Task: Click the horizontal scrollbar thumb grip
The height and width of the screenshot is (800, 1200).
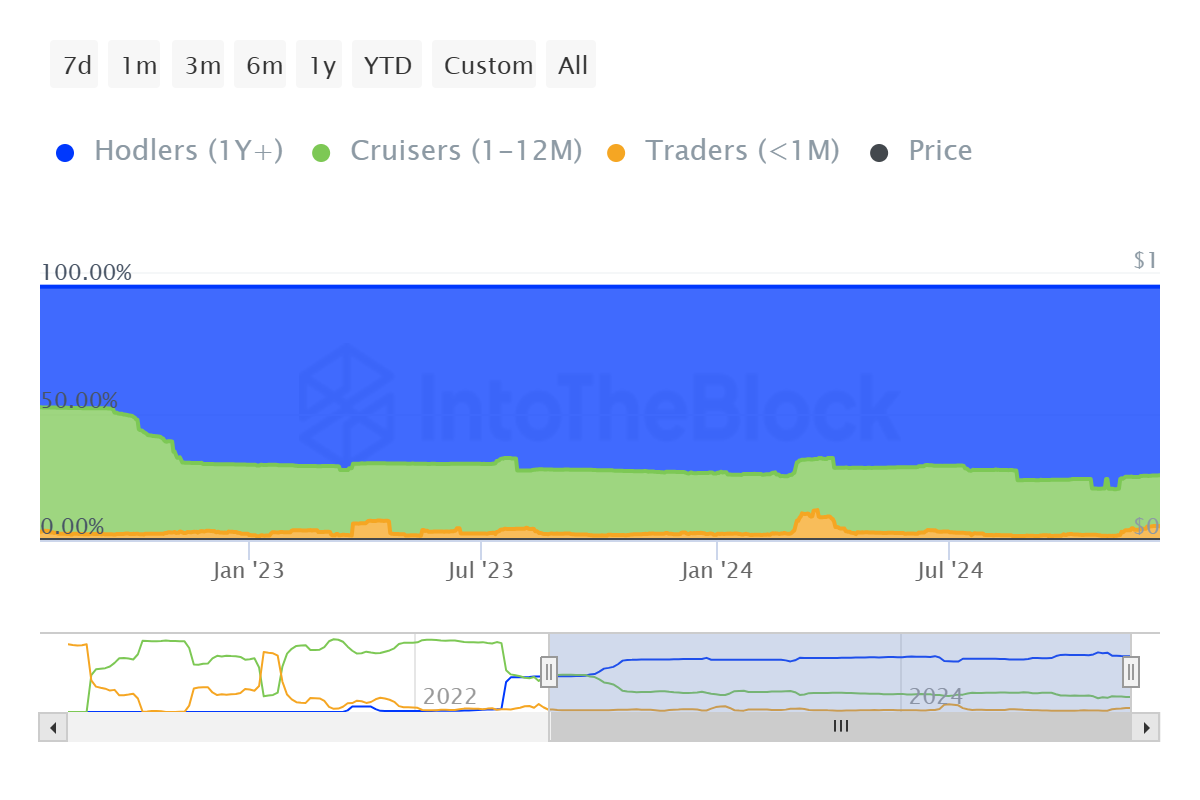Action: point(840,727)
